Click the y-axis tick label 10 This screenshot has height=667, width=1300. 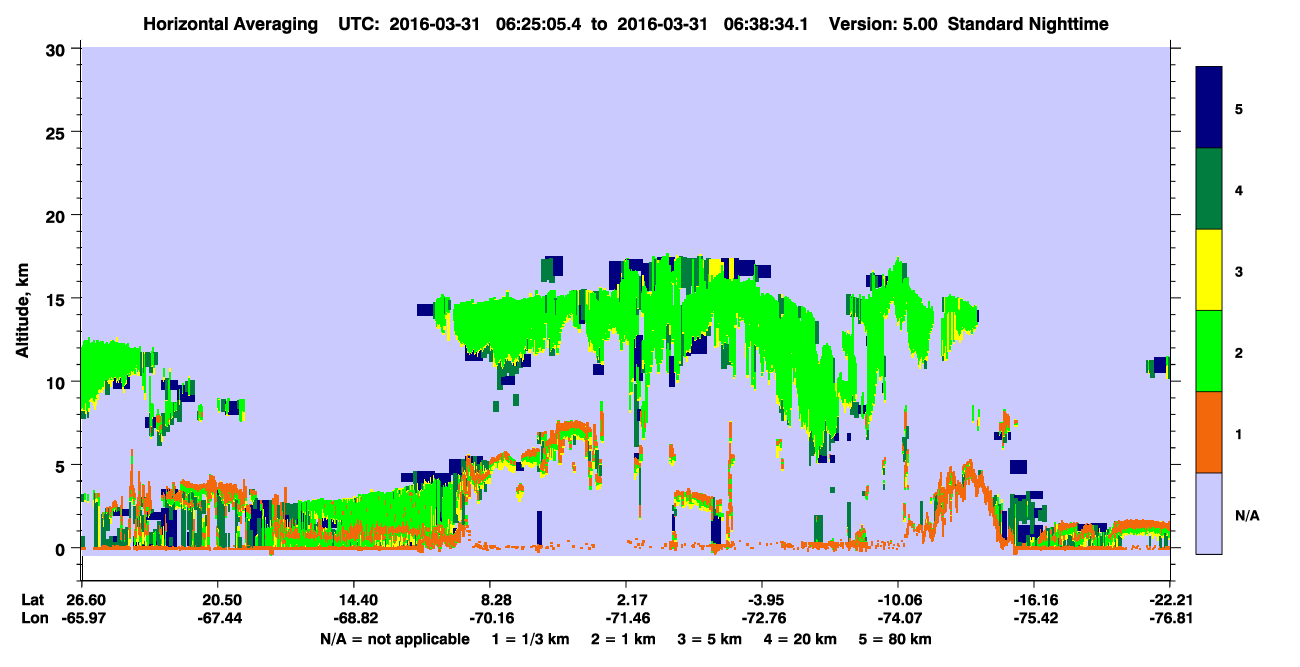(x=58, y=382)
